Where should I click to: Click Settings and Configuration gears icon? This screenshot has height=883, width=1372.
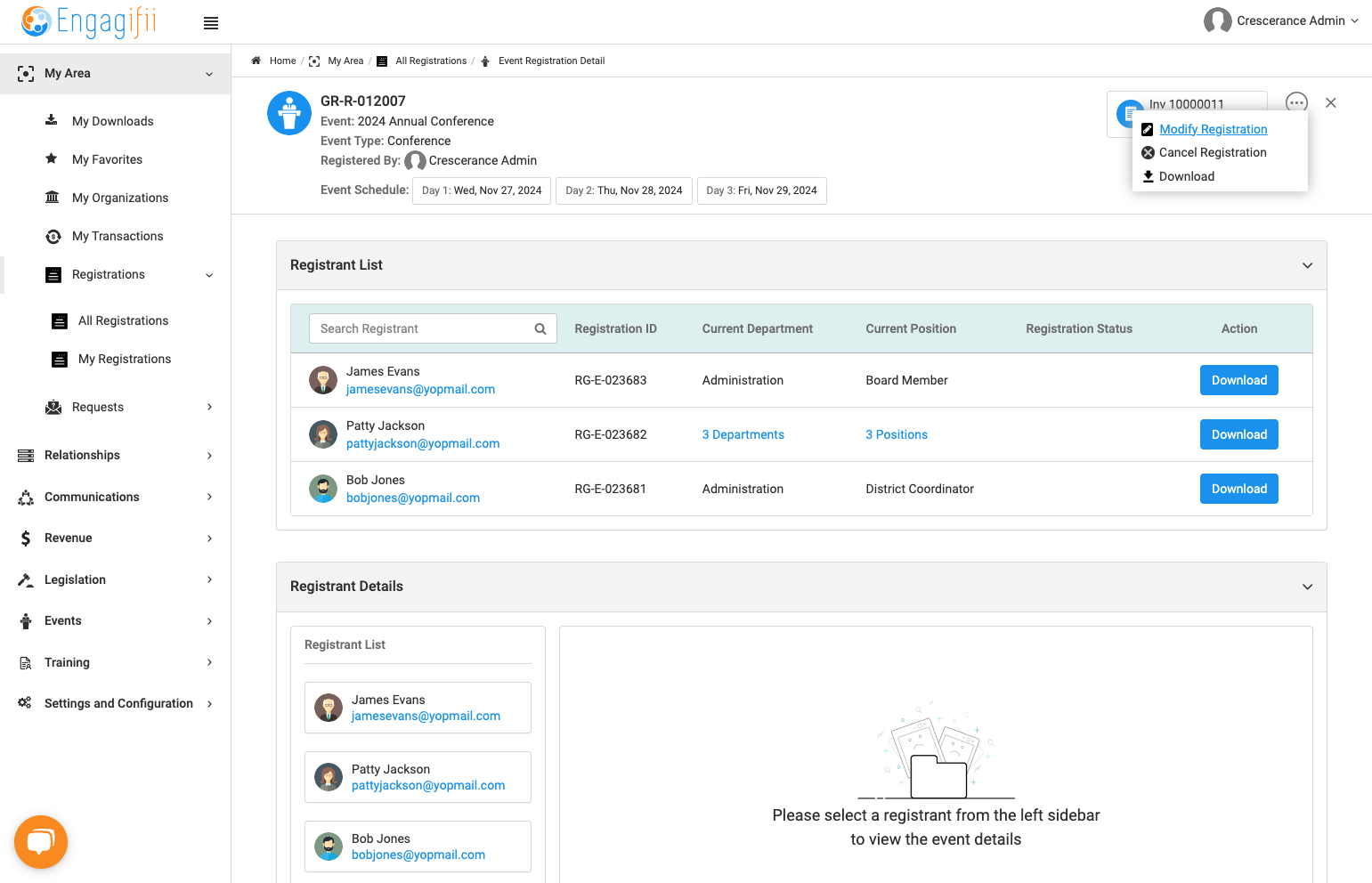click(25, 702)
